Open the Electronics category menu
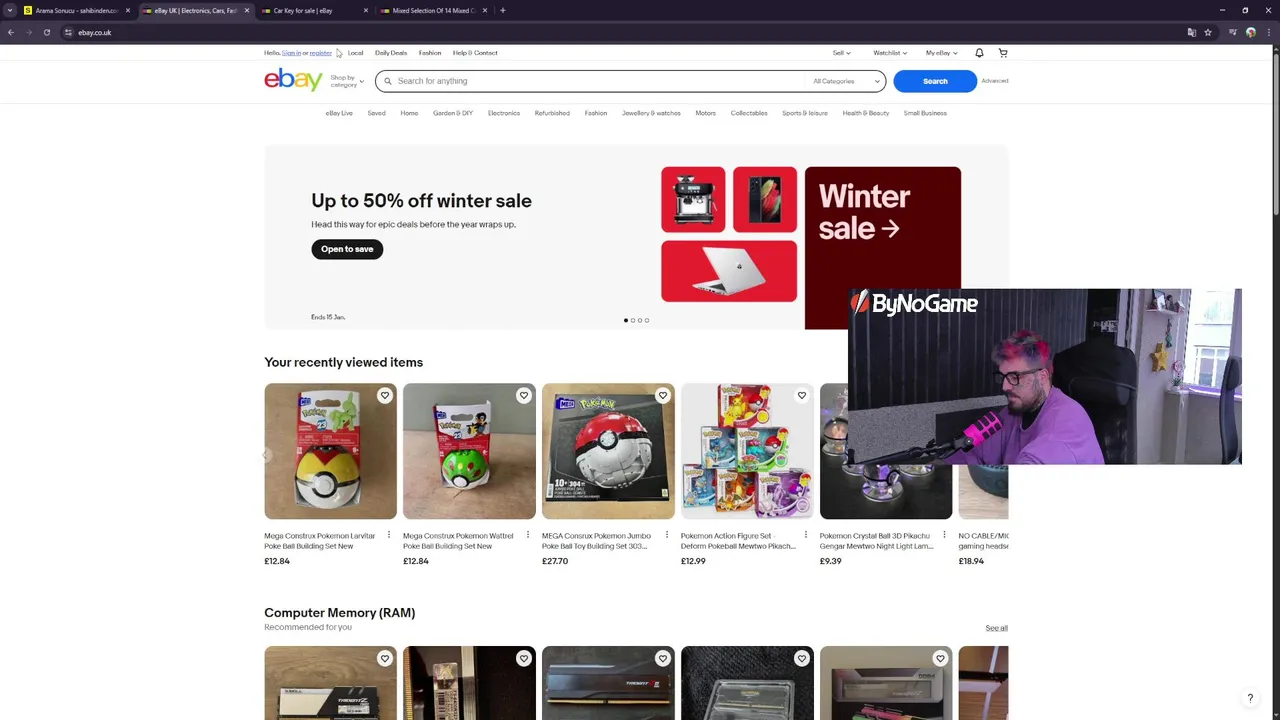The width and height of the screenshot is (1280, 720). tap(504, 113)
